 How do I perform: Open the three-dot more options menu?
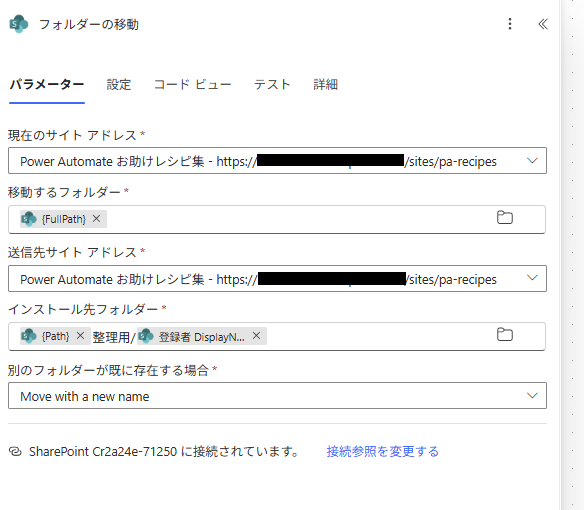[510, 24]
